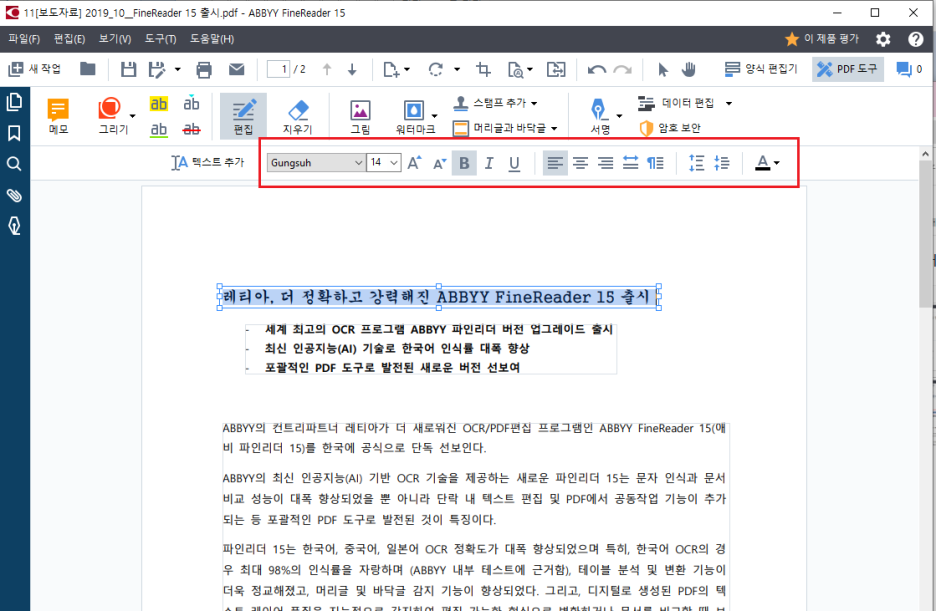Redo the last action

pos(623,70)
